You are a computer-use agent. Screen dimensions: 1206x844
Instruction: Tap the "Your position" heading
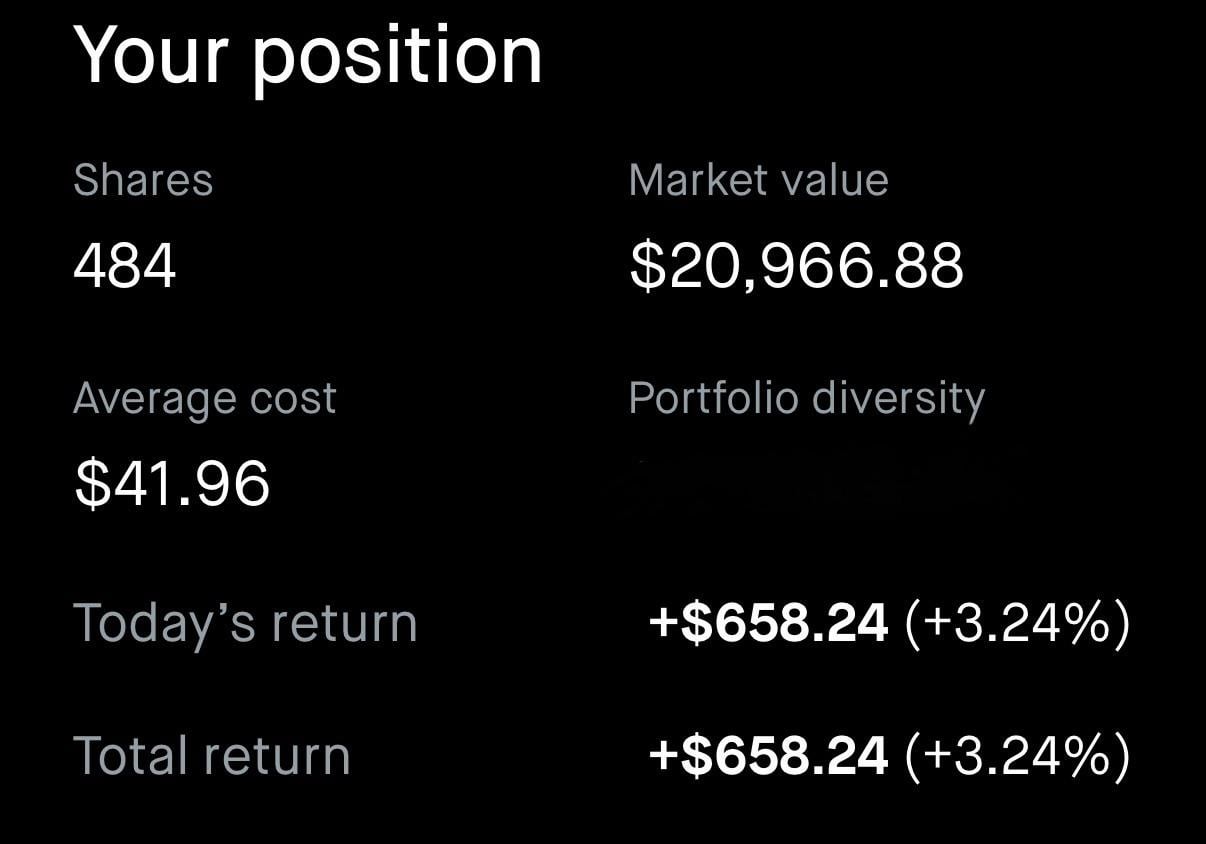pyautogui.click(x=308, y=57)
